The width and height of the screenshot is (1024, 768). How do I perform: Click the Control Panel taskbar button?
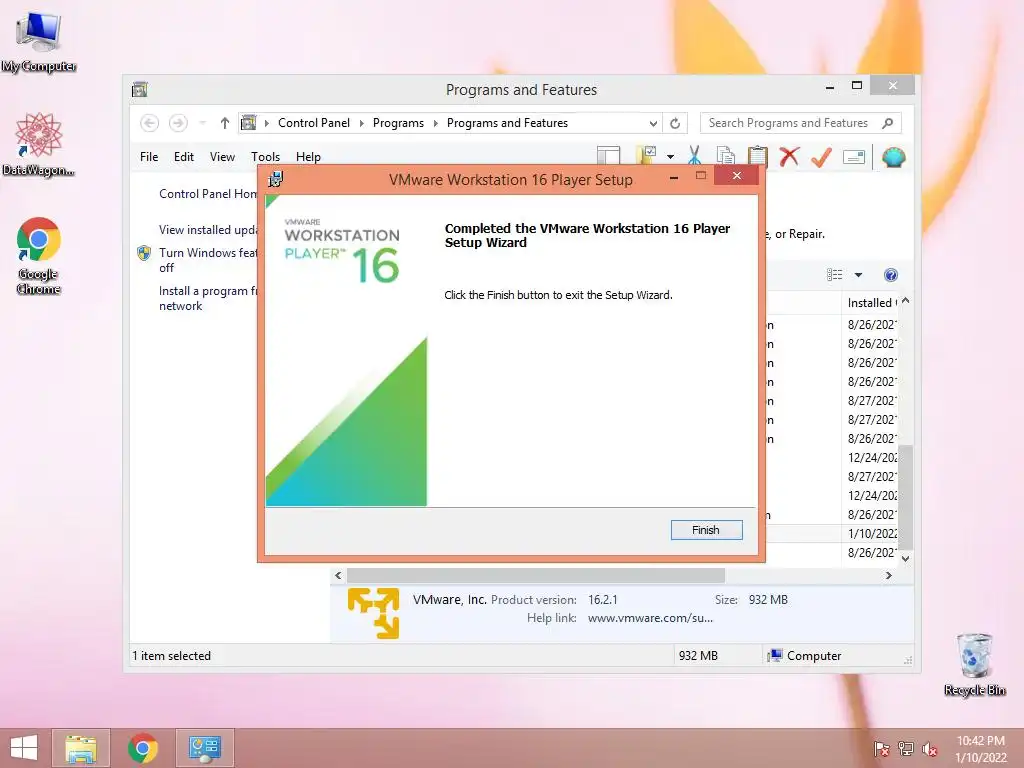click(205, 748)
